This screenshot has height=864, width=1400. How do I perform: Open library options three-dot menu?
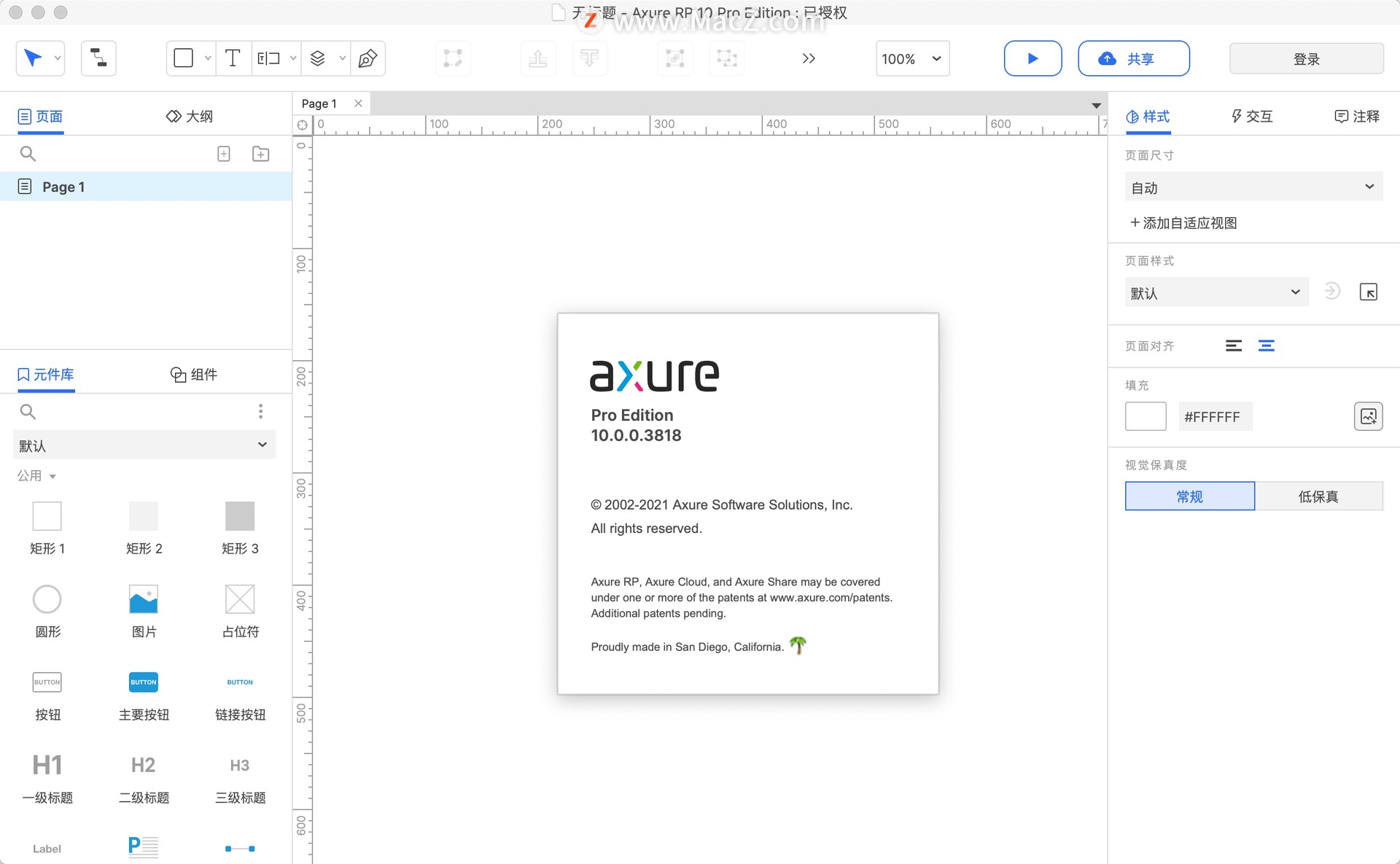click(x=260, y=411)
